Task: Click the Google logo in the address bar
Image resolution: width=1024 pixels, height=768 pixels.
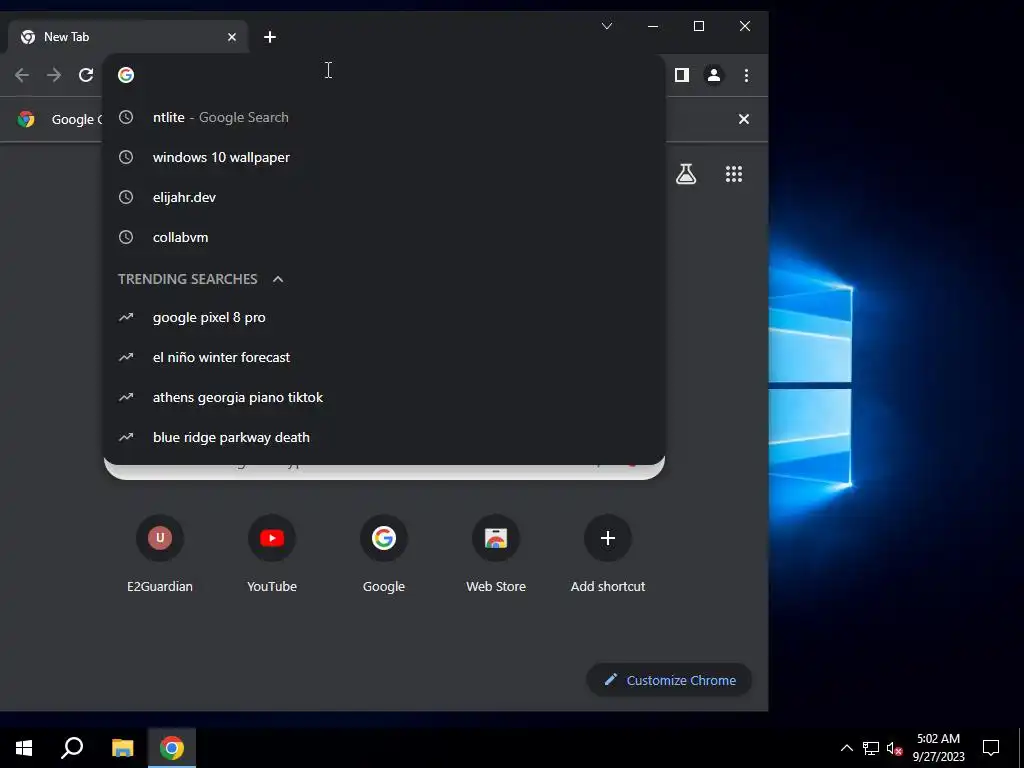Action: pos(126,75)
